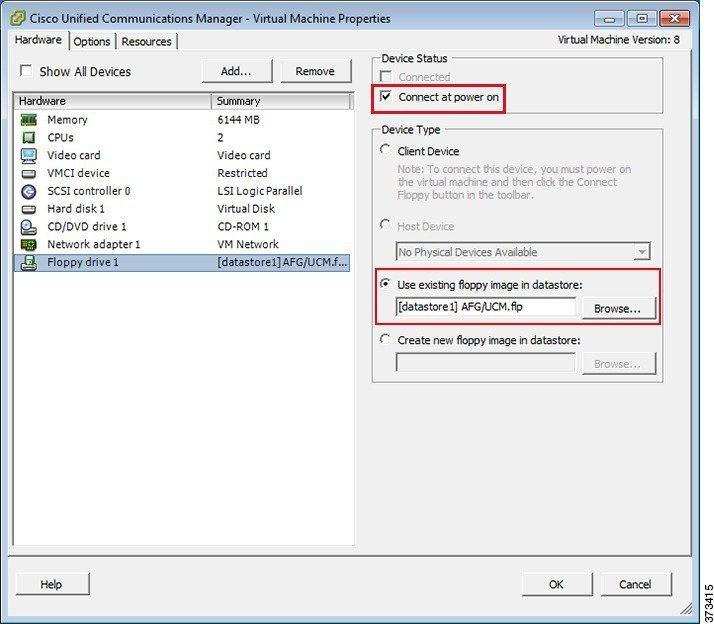714x624 pixels.
Task: Click the VMCI device icon
Action: click(x=29, y=174)
